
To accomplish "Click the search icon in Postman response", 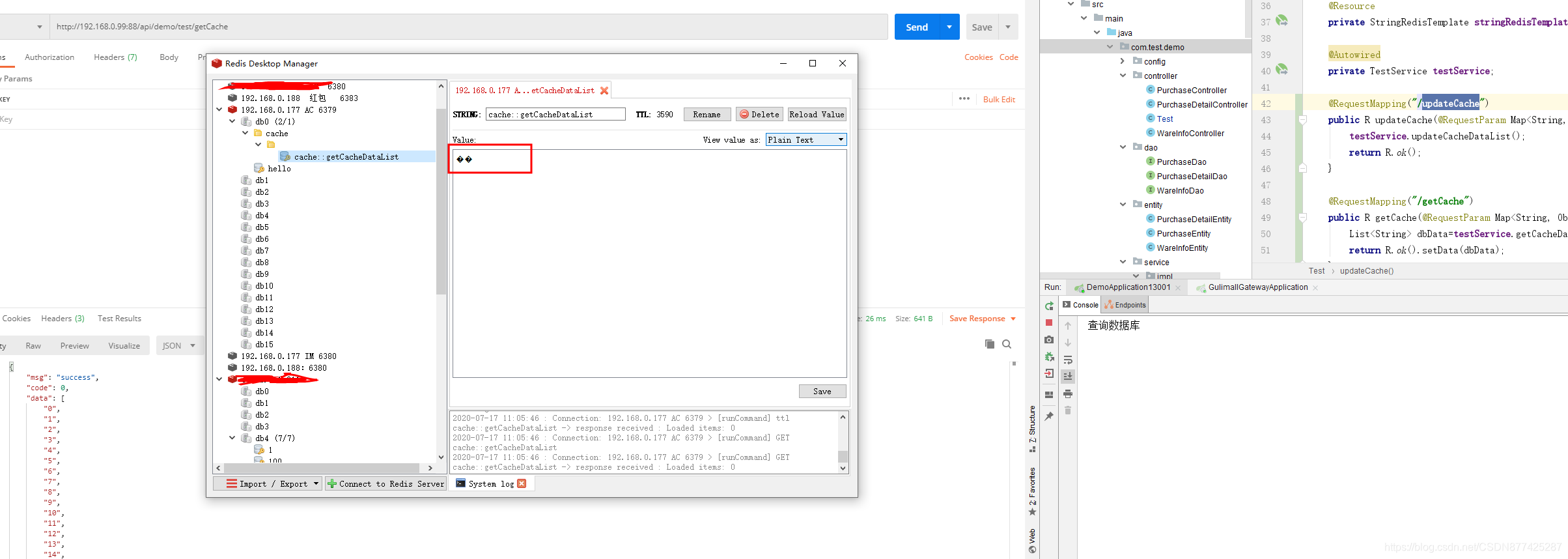I will coord(1007,344).
